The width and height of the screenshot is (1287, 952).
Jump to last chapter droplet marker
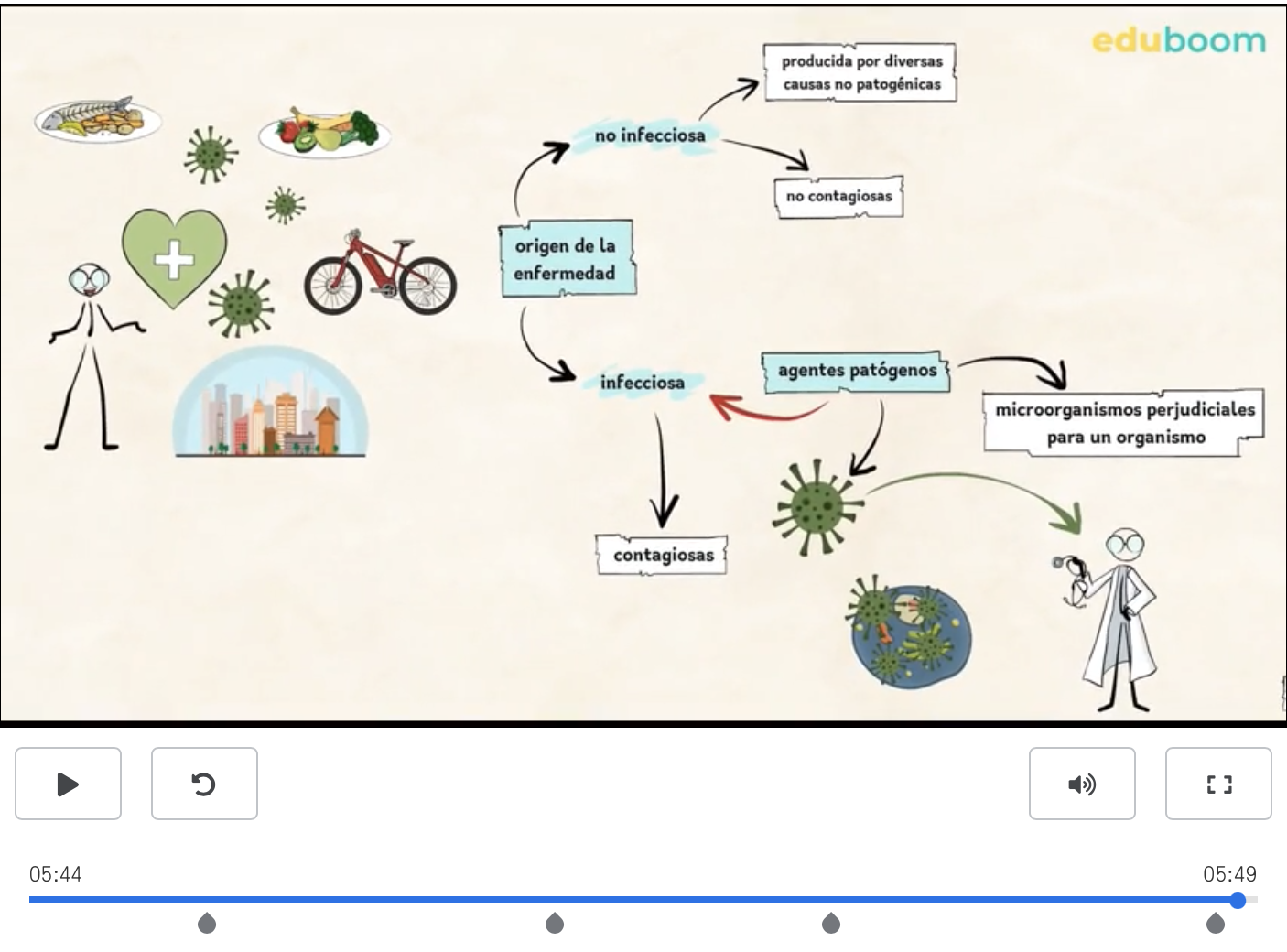pos(1216,923)
